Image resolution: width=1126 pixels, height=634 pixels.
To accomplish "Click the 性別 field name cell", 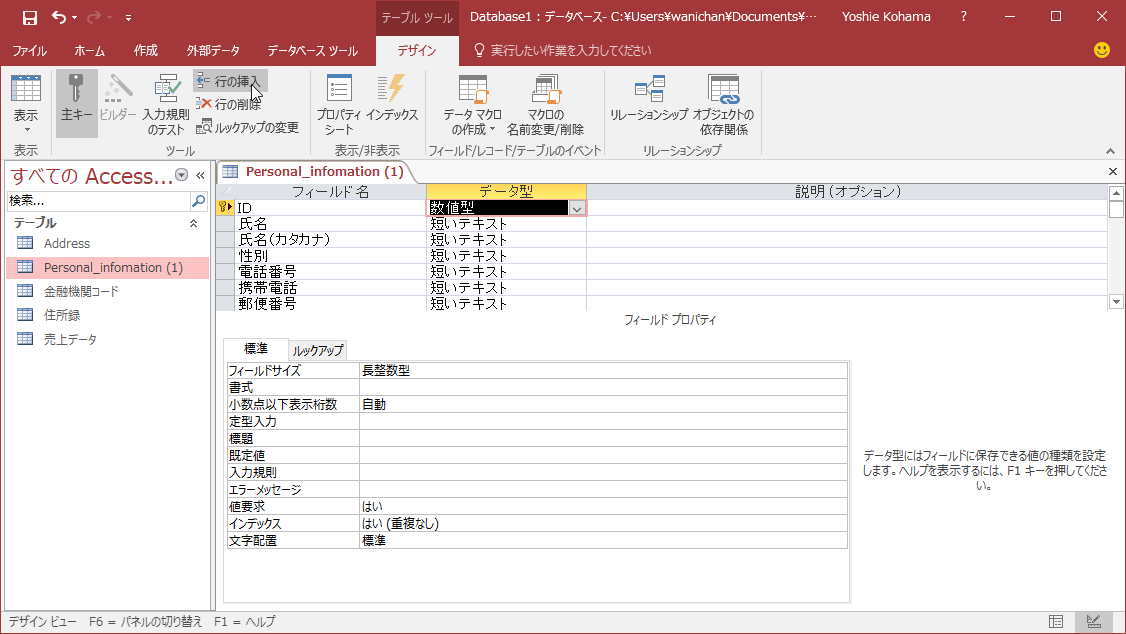I will coord(330,256).
